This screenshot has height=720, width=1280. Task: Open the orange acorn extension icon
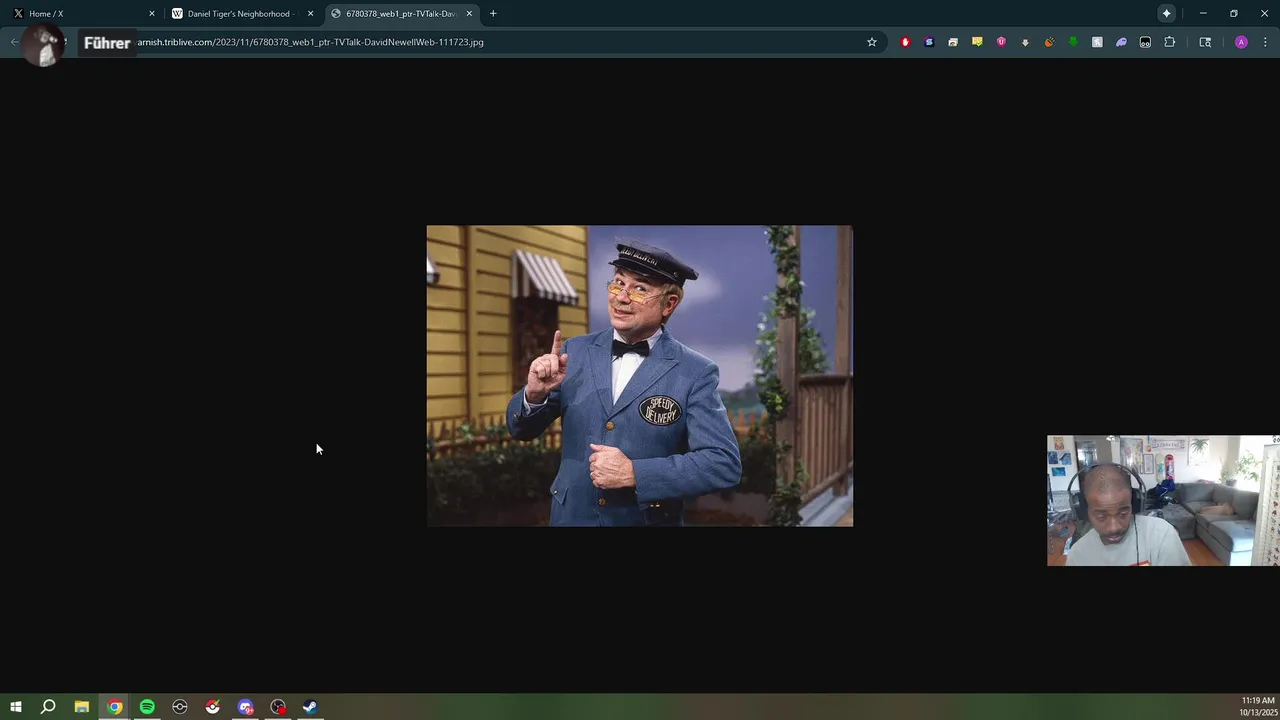point(1049,42)
